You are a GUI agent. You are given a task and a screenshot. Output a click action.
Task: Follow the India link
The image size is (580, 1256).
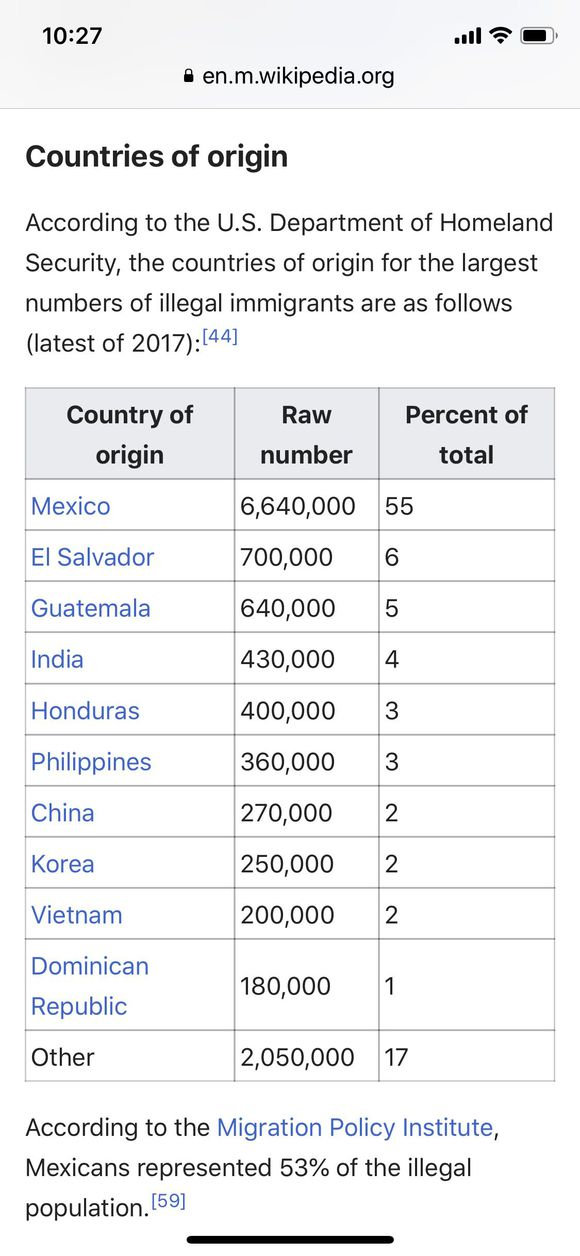pos(57,659)
